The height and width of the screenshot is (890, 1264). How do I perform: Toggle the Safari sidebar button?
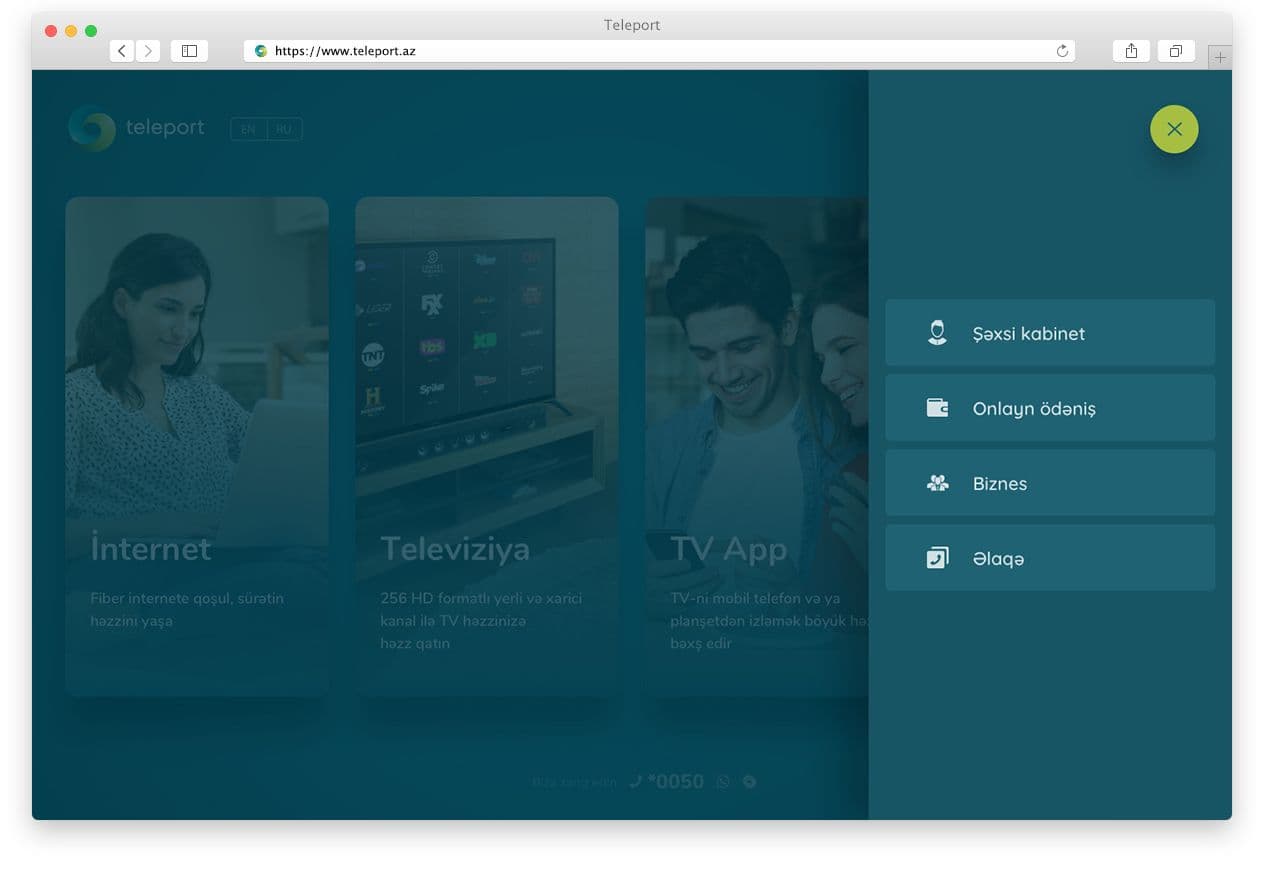tap(189, 51)
